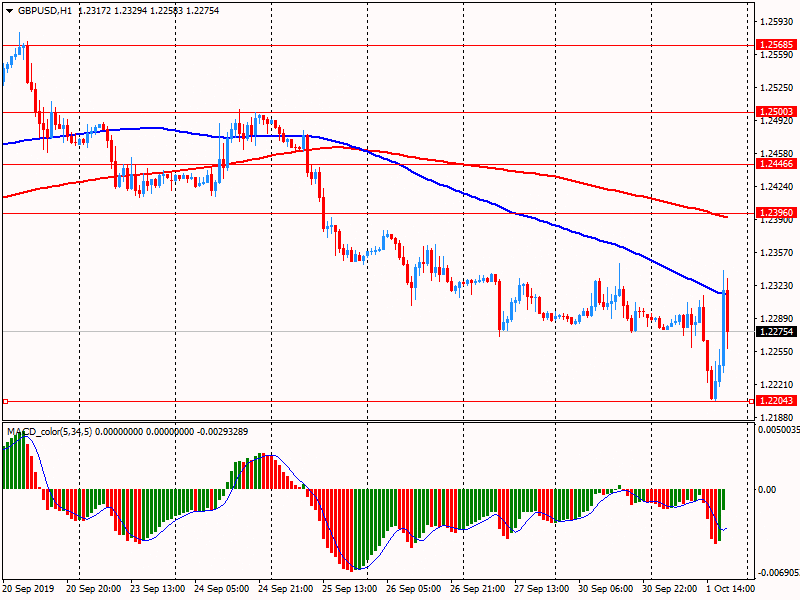This screenshot has height=600, width=800.
Task: Select the red 1.25685 price level label
Action: 776,45
